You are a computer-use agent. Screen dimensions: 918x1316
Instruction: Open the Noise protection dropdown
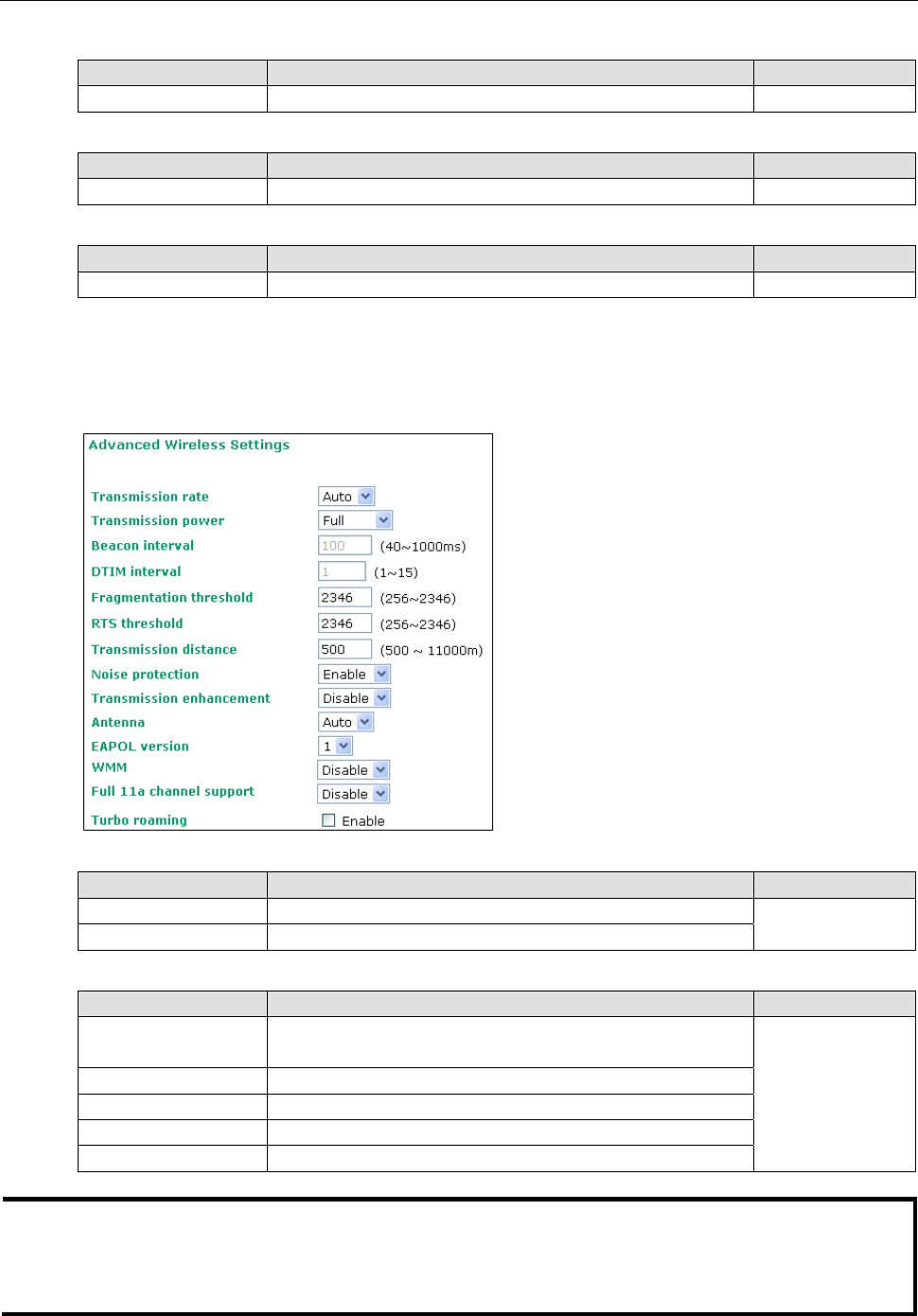point(355,675)
